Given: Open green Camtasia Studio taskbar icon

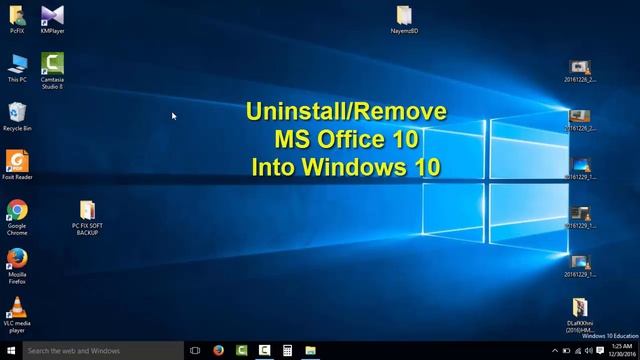Looking at the screenshot, I should (242, 351).
